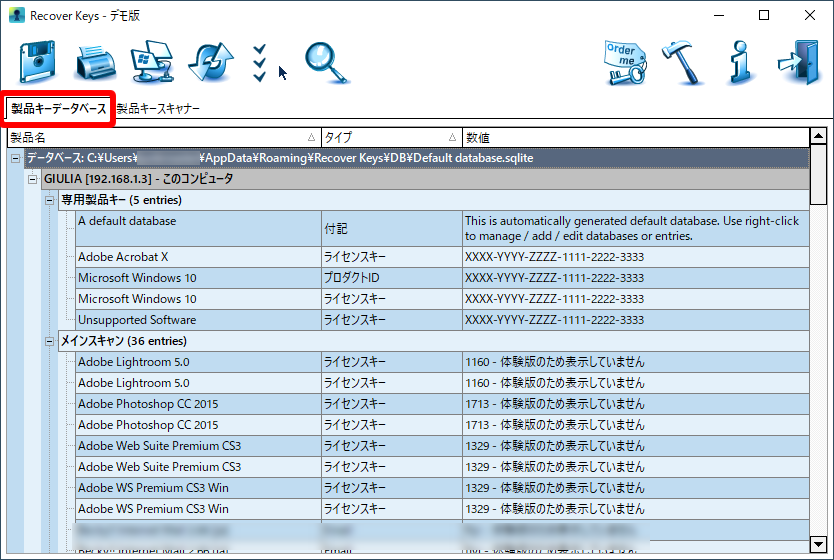The height and width of the screenshot is (560, 834).
Task: Select the Adobe Acrobat X row
Action: tap(198, 257)
